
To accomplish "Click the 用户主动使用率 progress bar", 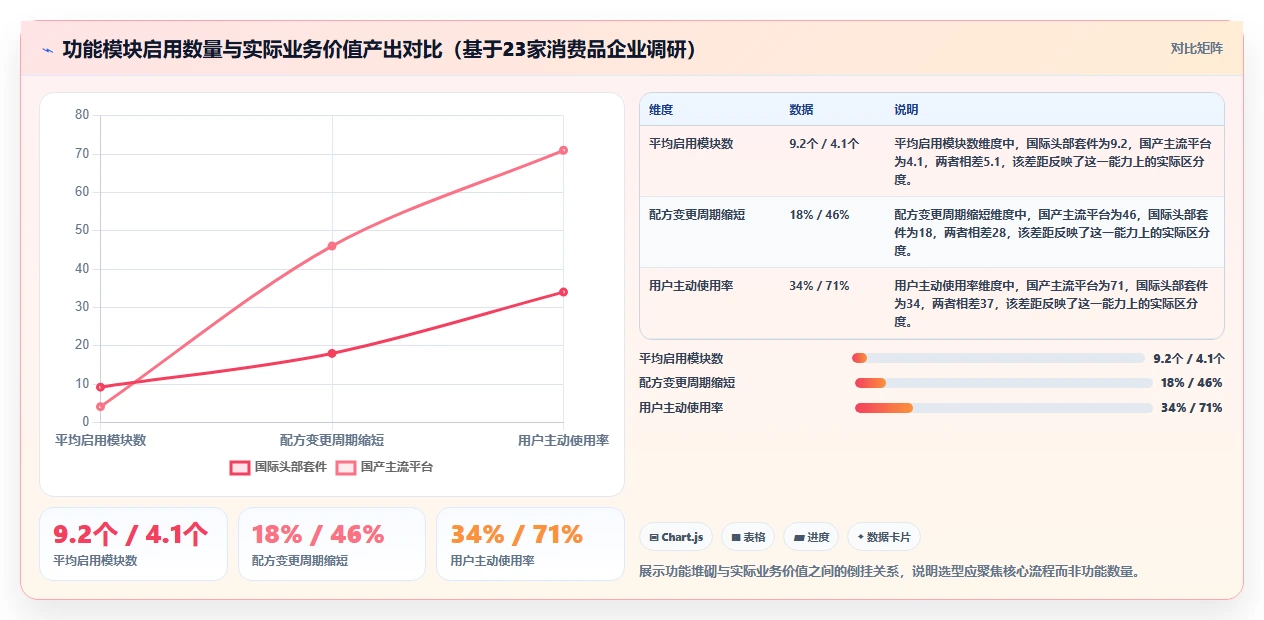I will [x=1003, y=408].
